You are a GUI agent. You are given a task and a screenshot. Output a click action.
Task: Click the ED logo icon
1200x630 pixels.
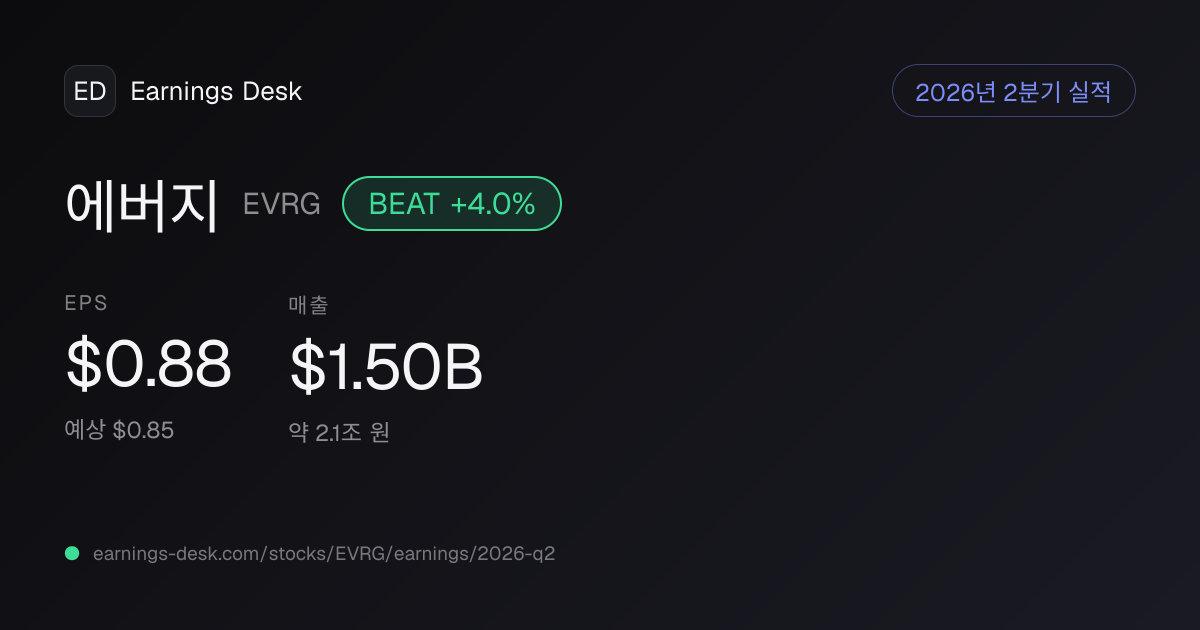click(90, 91)
